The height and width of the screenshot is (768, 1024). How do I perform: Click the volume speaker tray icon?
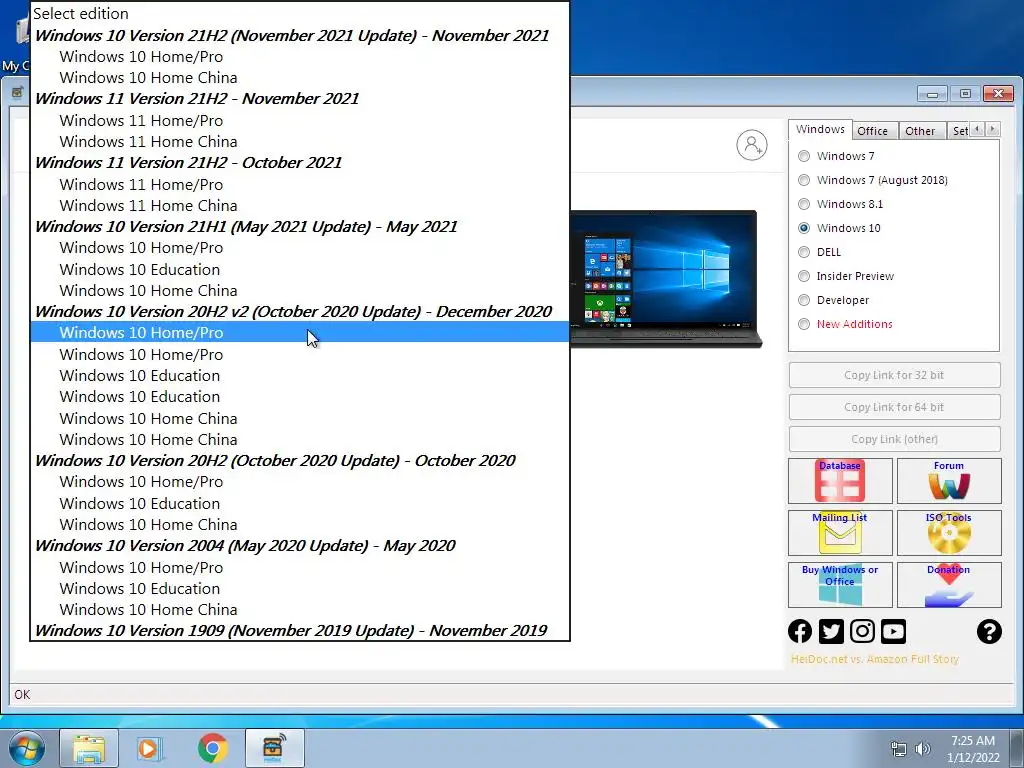(x=923, y=749)
